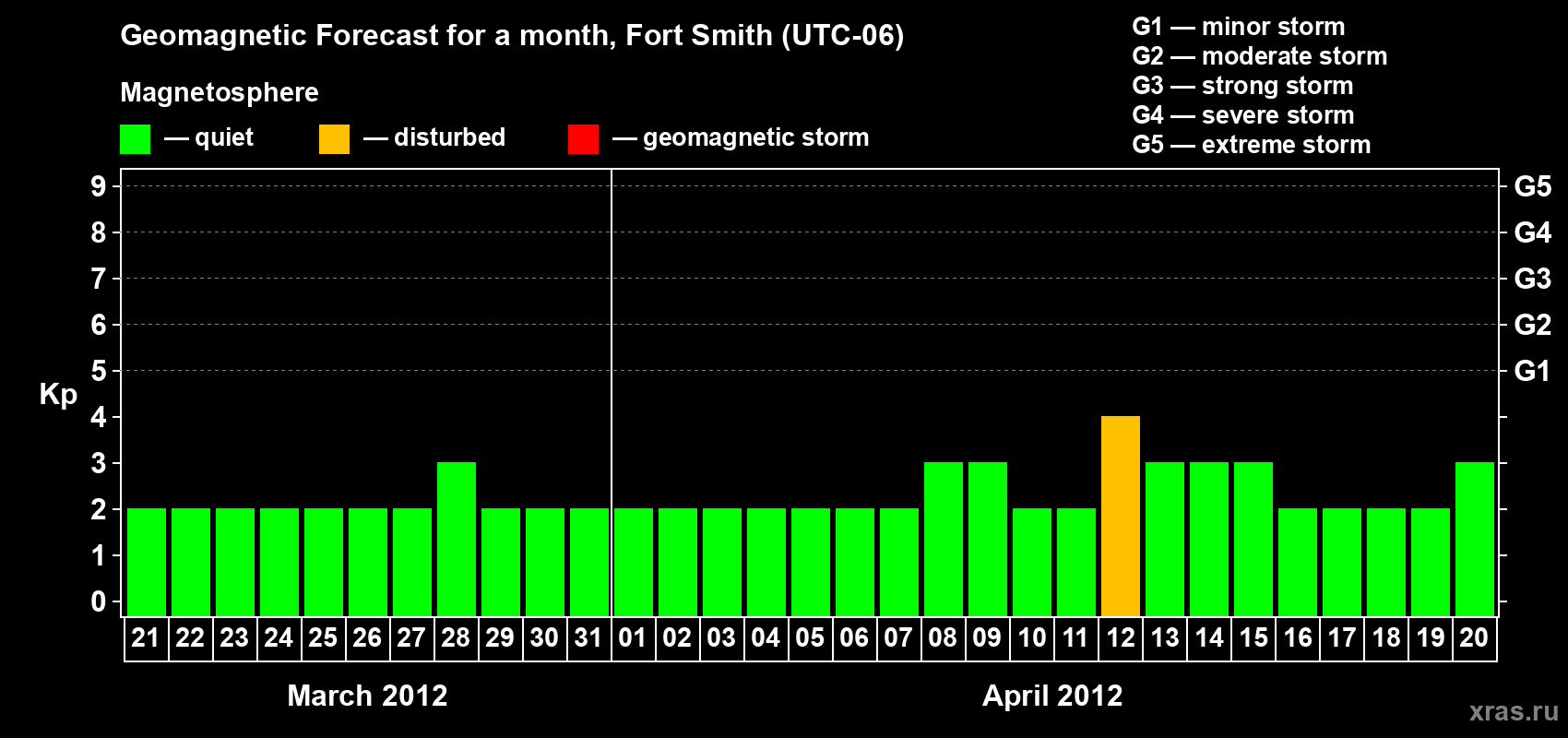Click the green quiet legend swatch
1568x738 pixels.
[x=135, y=139]
